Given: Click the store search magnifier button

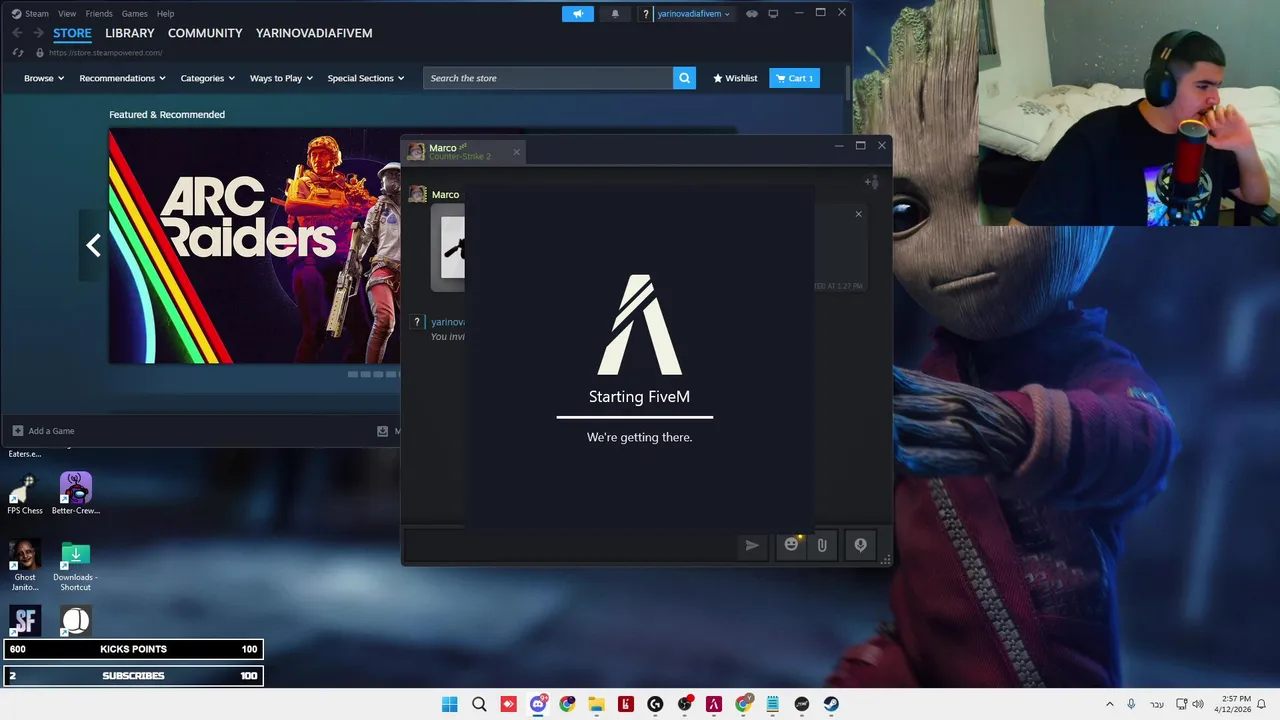Looking at the screenshot, I should click(684, 78).
